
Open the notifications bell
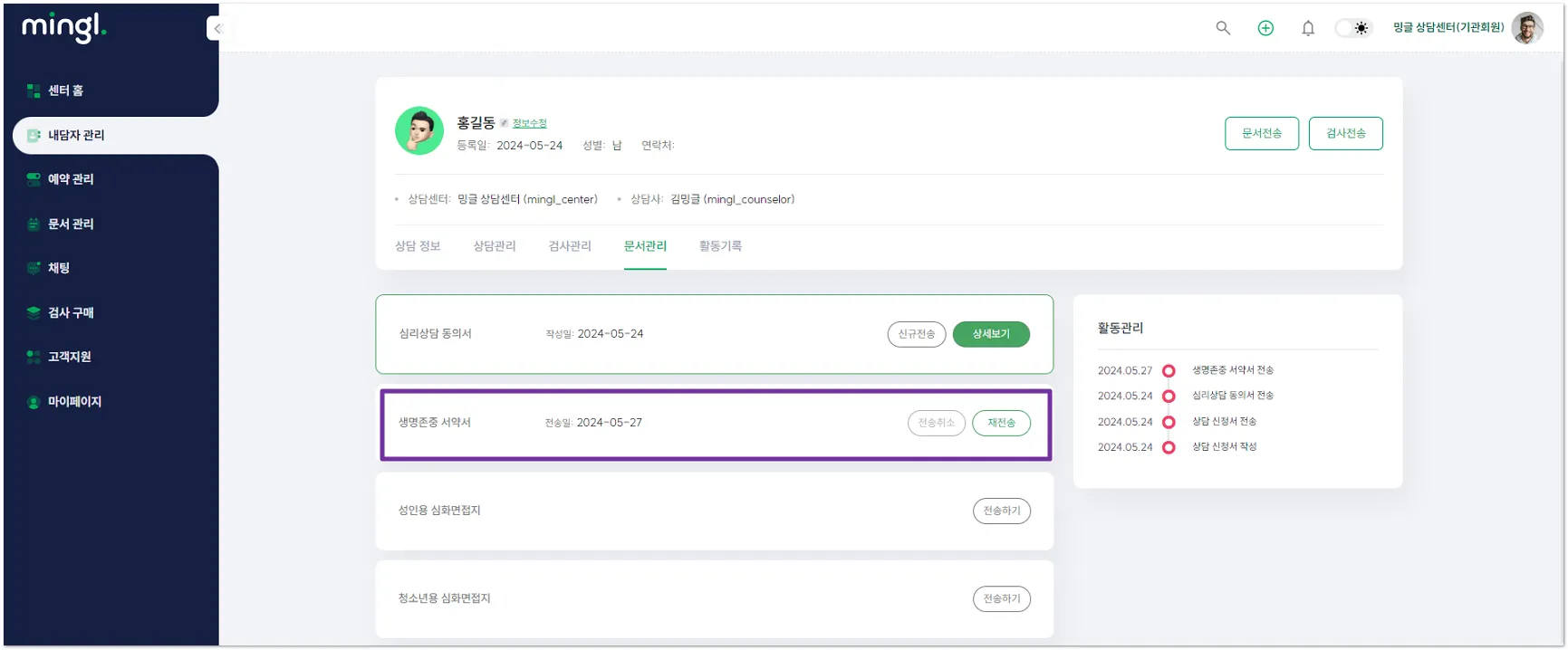pos(1308,28)
